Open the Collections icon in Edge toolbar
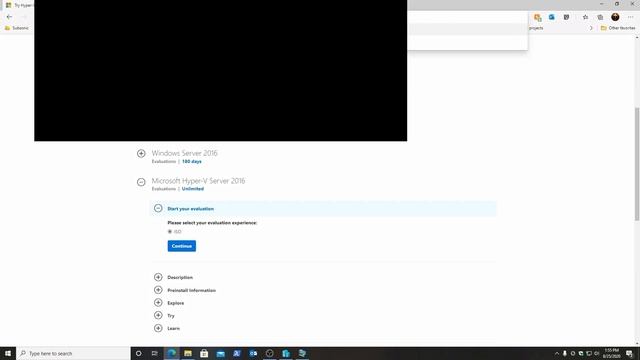Screen dimensions: 640x360 tap(600, 17)
